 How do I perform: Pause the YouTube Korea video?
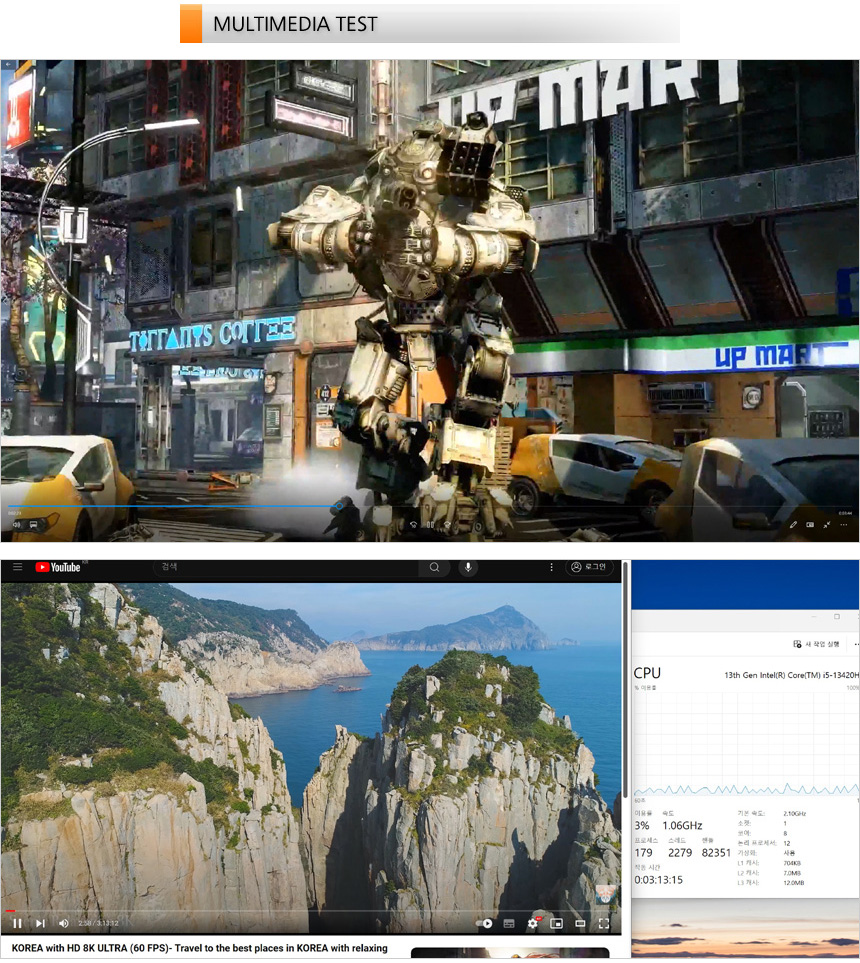17,923
